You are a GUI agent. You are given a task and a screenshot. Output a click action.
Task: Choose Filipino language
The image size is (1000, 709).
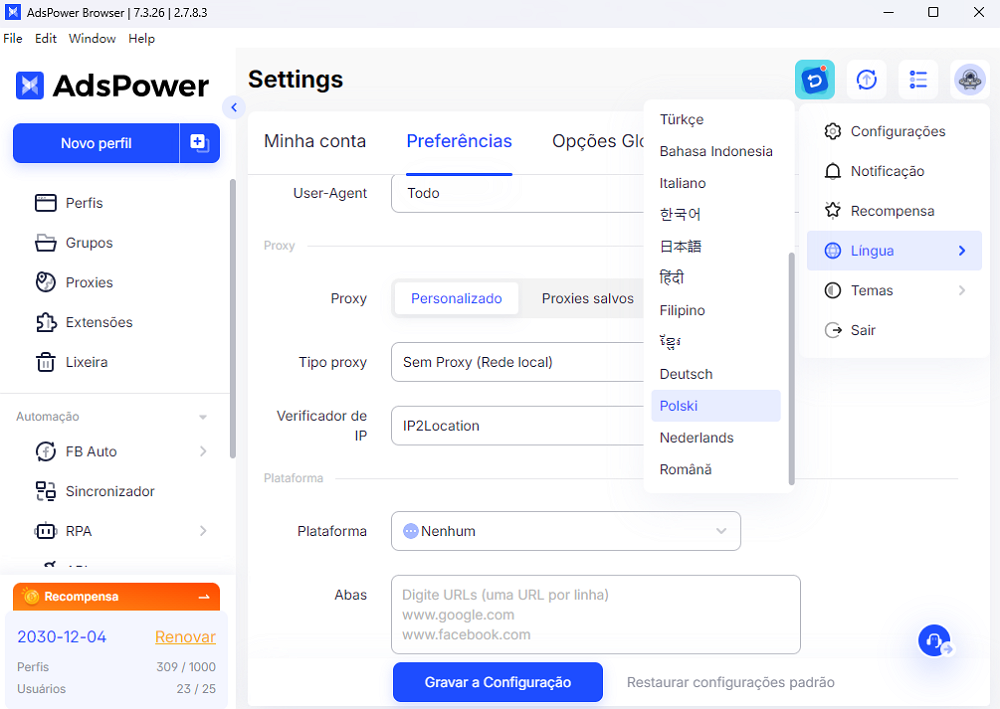[716, 311]
